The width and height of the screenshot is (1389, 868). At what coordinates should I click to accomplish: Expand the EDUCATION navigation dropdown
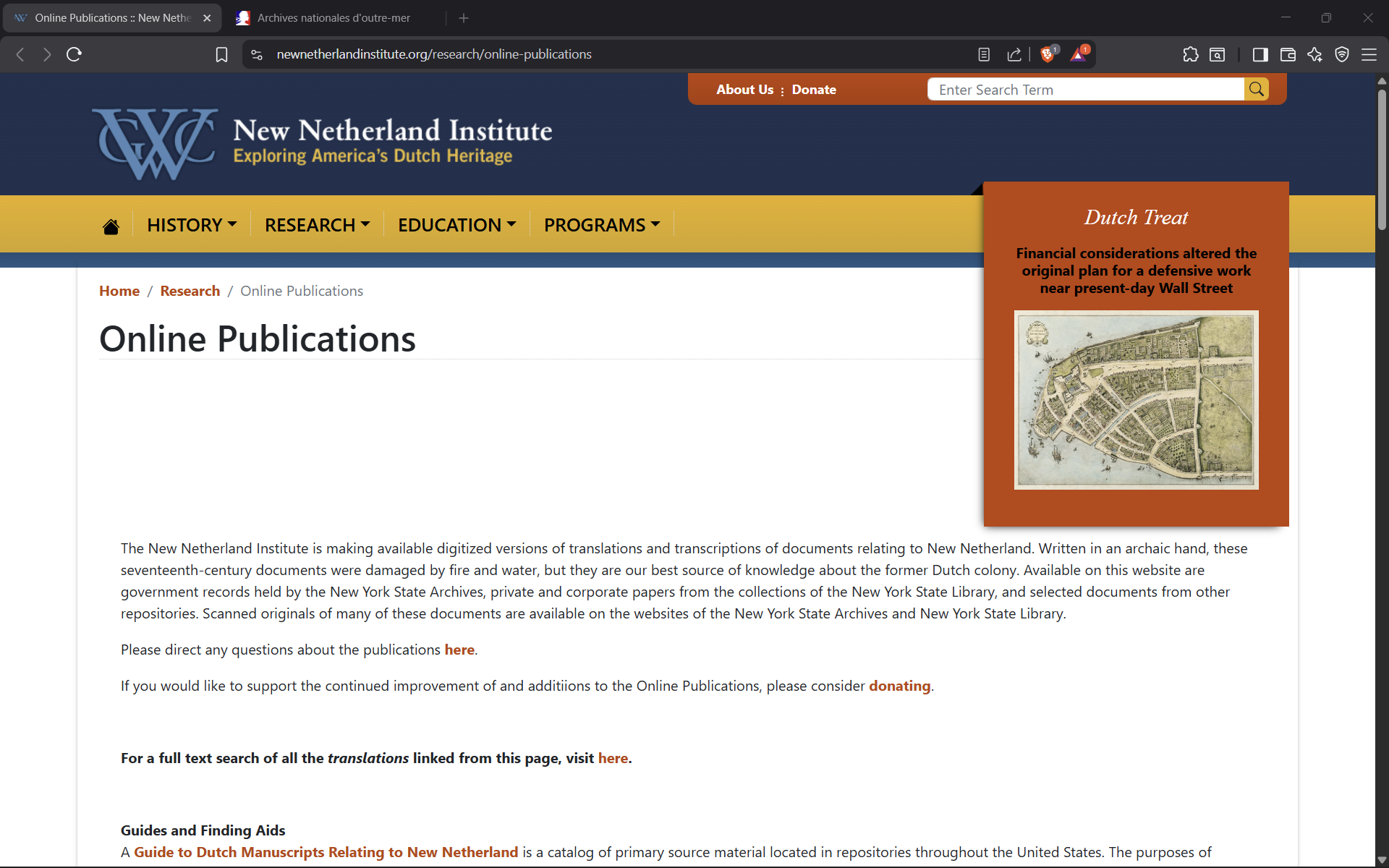point(456,225)
